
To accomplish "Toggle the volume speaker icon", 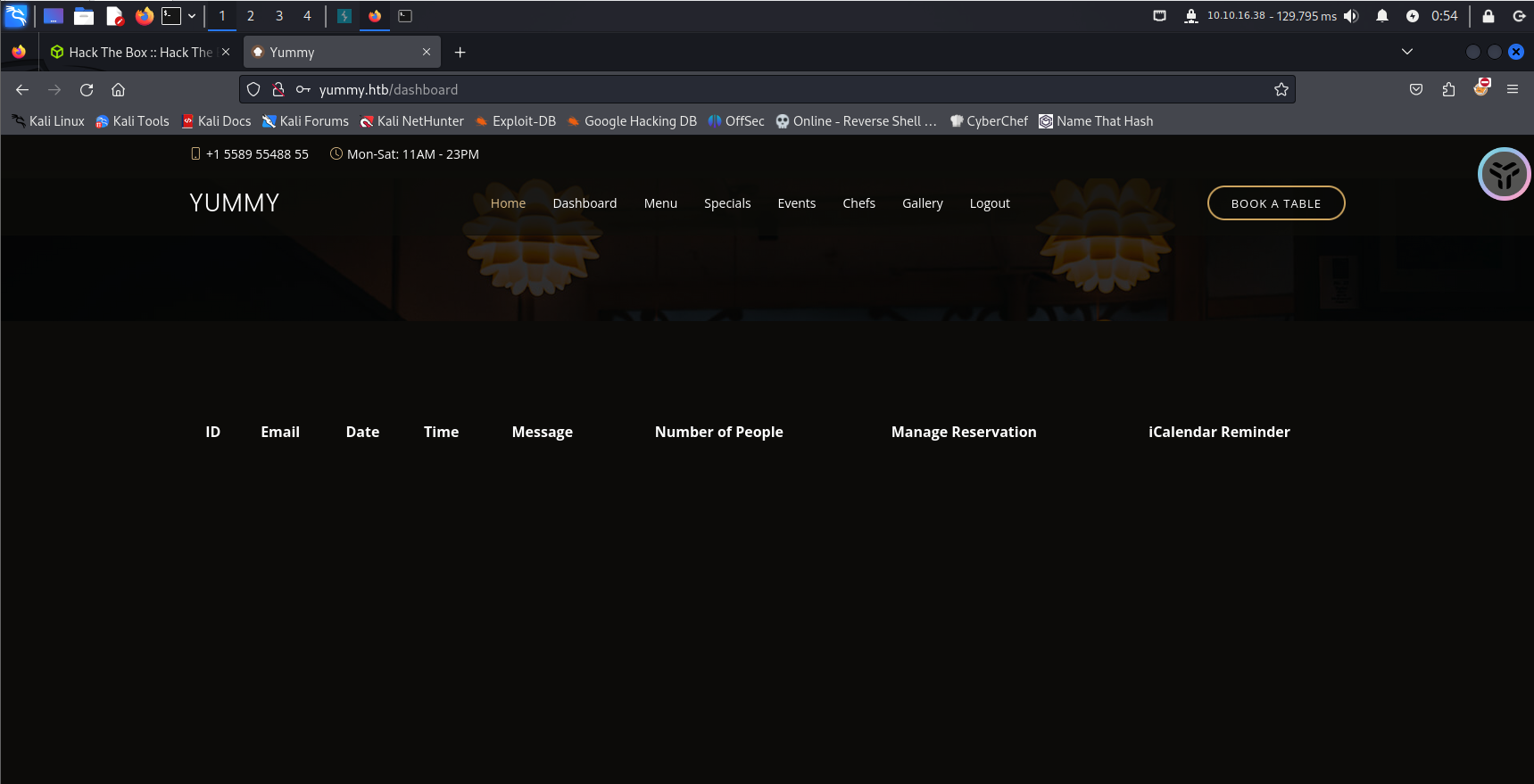I will point(1351,16).
